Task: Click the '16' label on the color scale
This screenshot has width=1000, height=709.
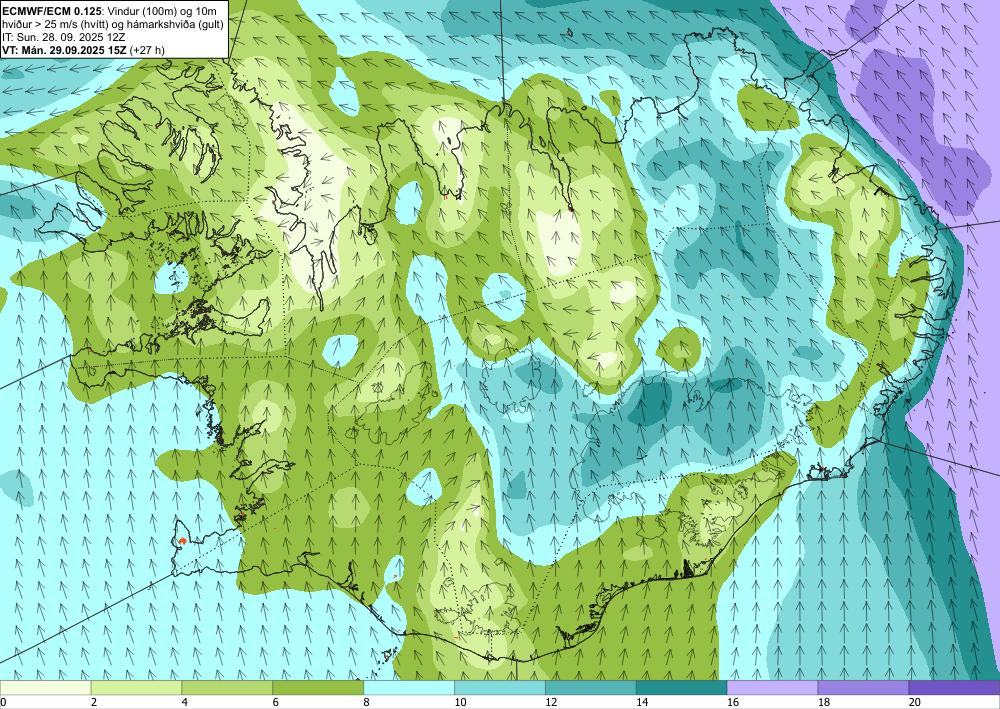Action: [733, 703]
